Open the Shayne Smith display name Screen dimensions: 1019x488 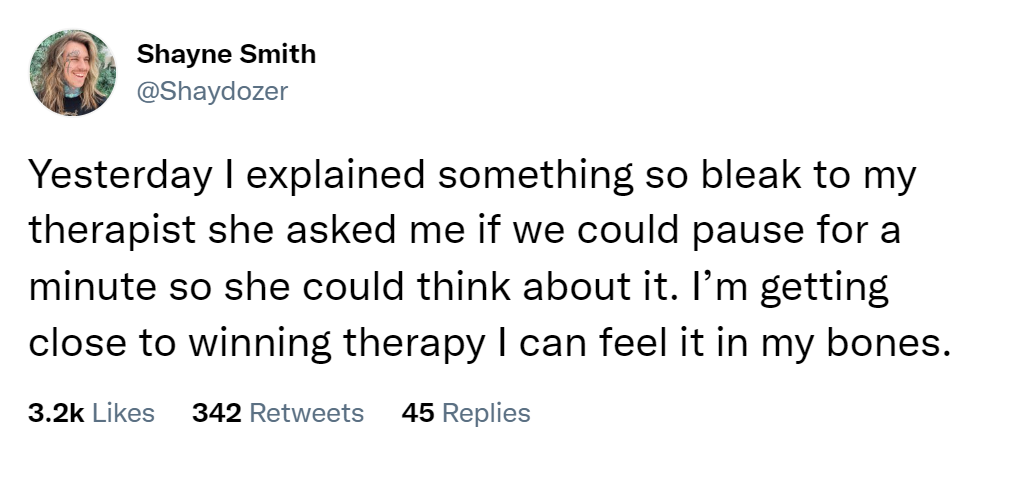coord(225,54)
